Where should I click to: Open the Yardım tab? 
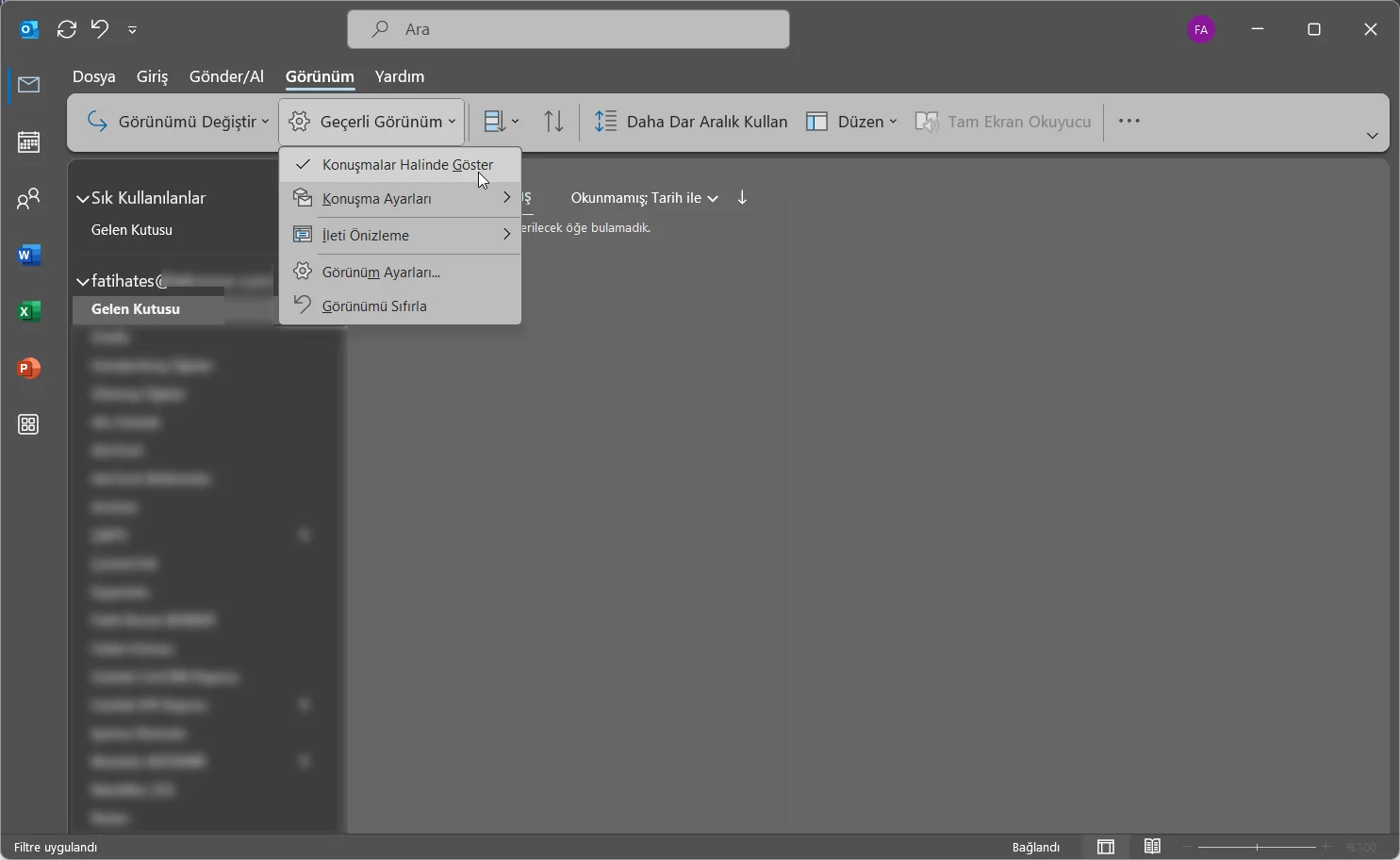point(400,76)
